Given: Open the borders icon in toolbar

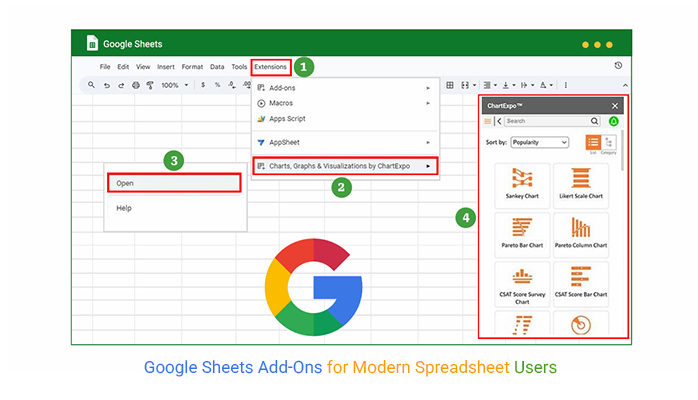Looking at the screenshot, I should click(450, 85).
